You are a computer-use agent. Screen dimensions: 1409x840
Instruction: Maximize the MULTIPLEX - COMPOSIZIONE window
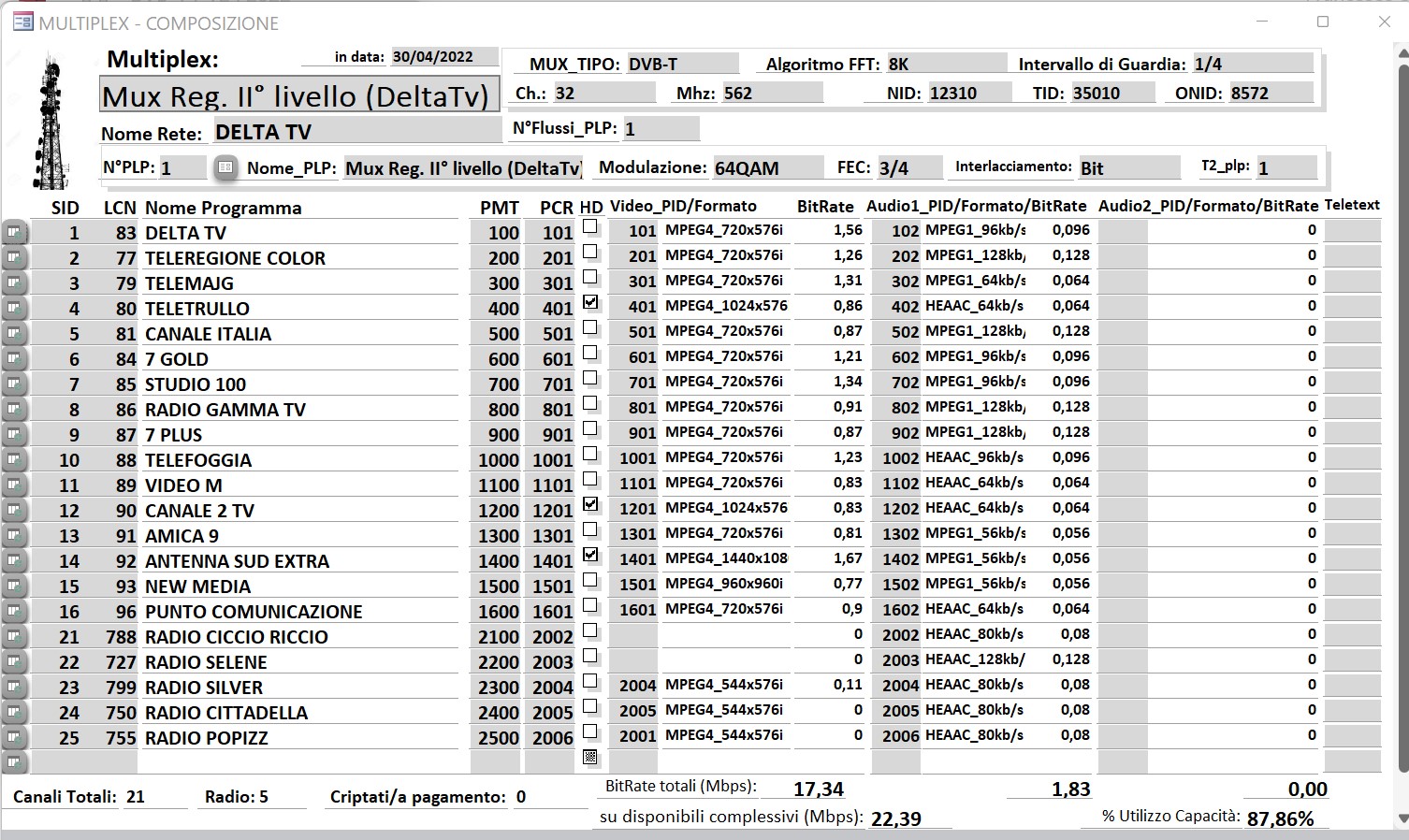click(1323, 22)
